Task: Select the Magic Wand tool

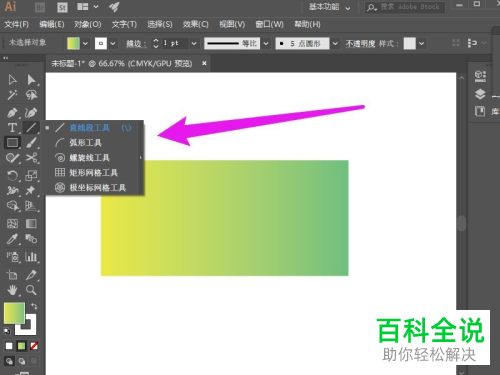Action: point(12,95)
